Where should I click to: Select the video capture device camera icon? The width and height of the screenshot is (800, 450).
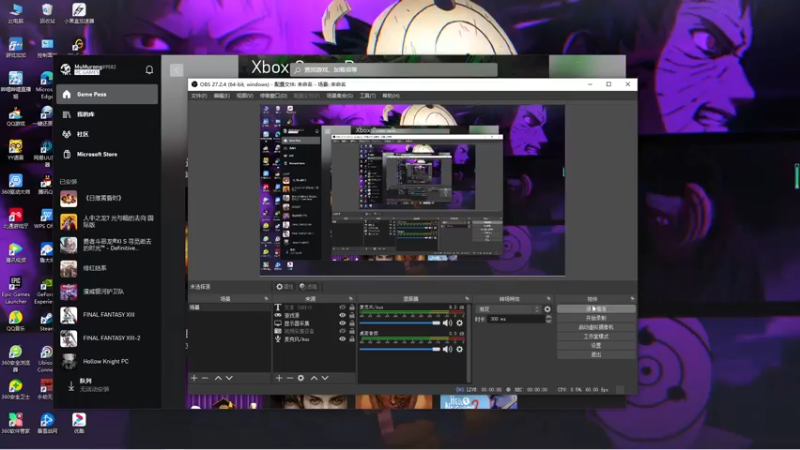[x=278, y=331]
